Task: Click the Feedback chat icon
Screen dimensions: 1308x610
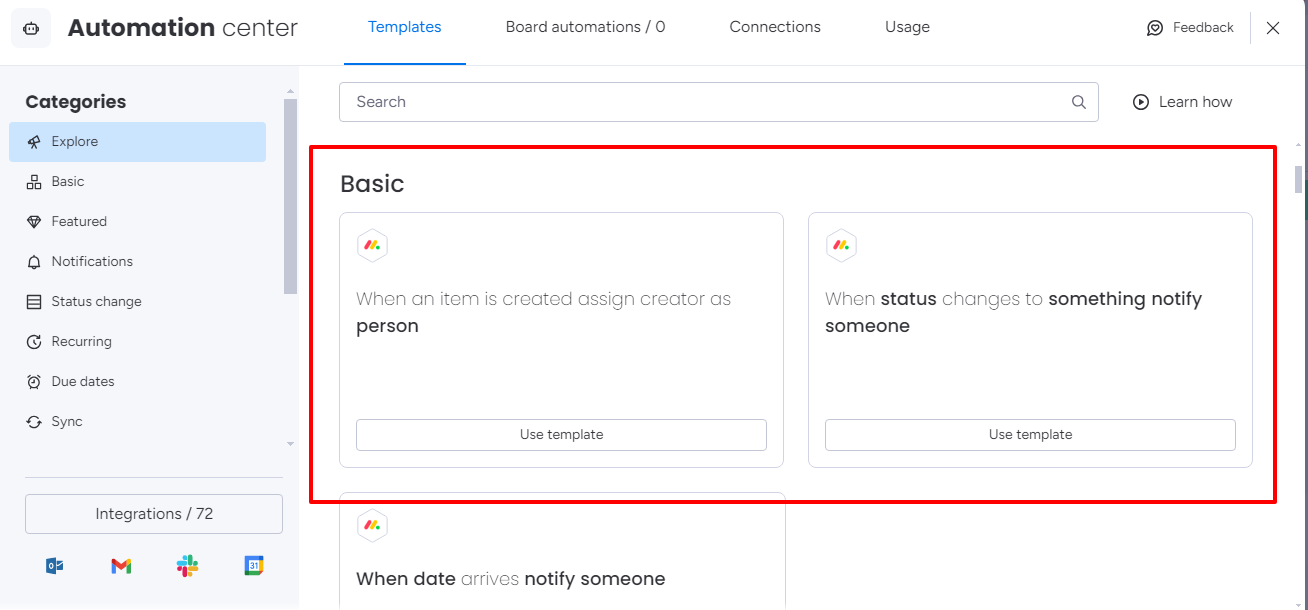Action: (x=1155, y=28)
